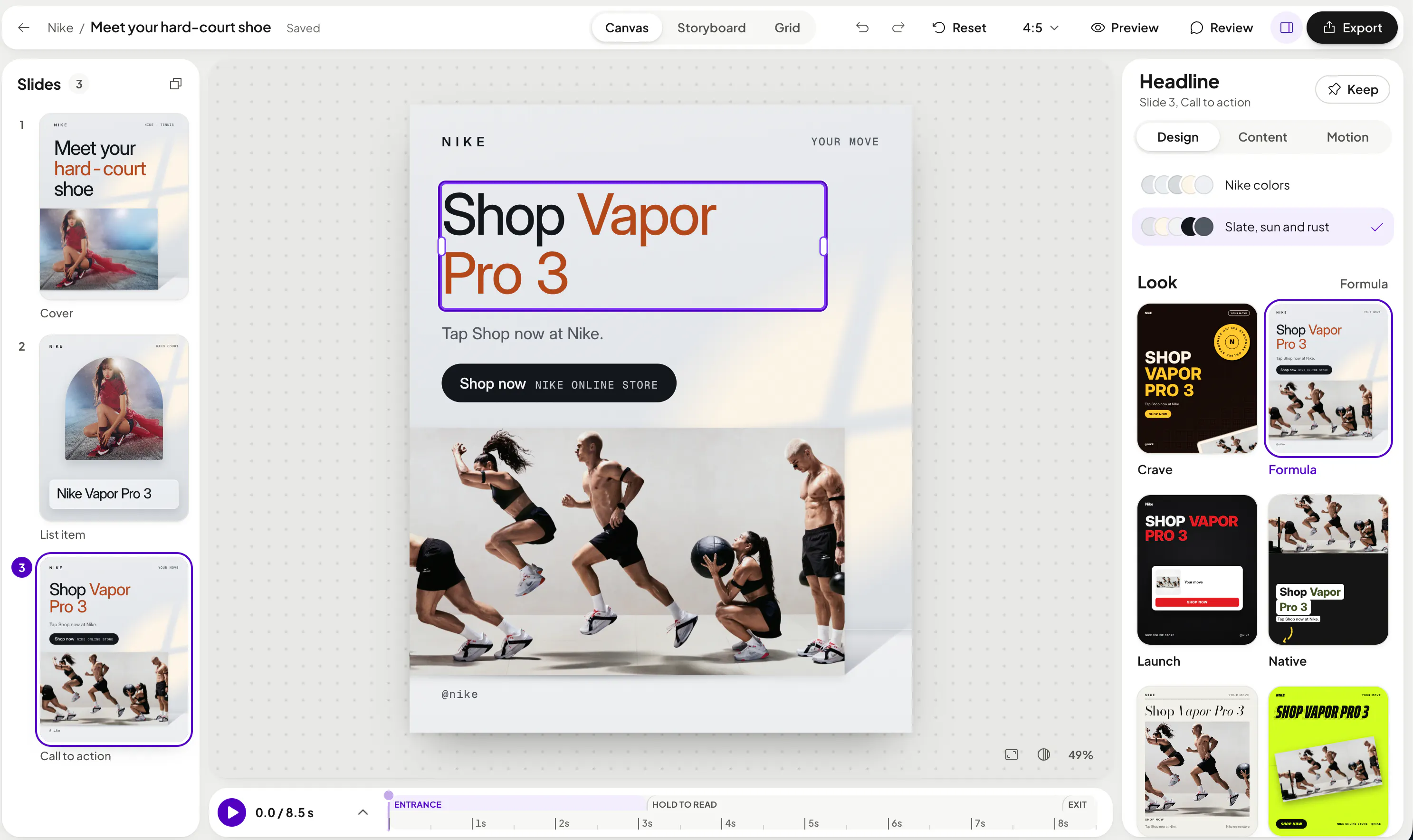Click the HOLD TO READ timeline segment
Screen dimensions: 1413x840
click(x=854, y=804)
